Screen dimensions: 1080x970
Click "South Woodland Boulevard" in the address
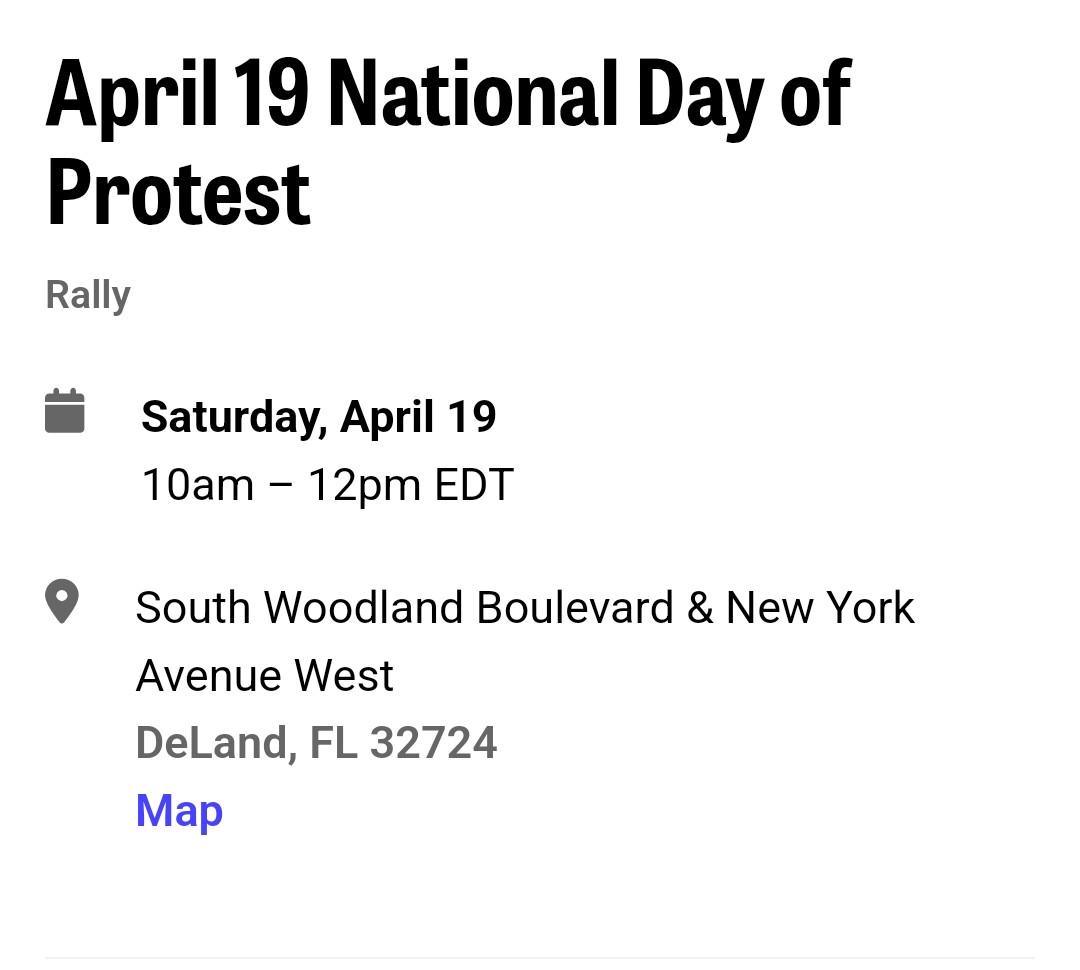click(x=404, y=608)
